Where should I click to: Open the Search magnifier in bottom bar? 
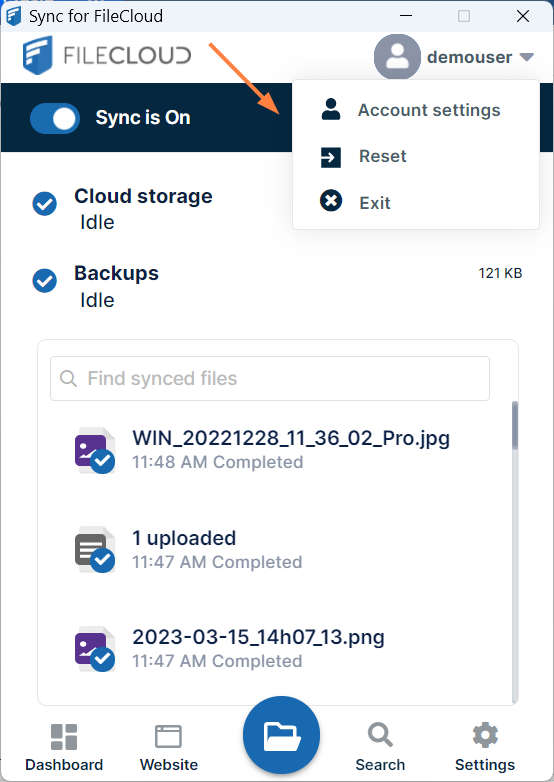380,735
